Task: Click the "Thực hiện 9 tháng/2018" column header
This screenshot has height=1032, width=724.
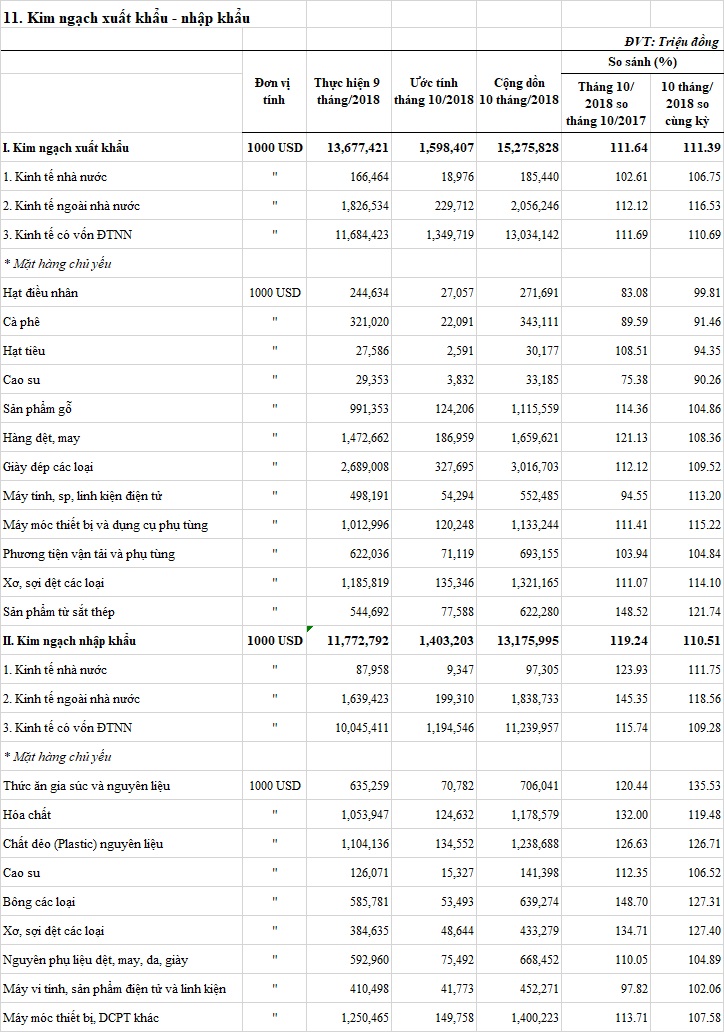Action: tap(347, 91)
